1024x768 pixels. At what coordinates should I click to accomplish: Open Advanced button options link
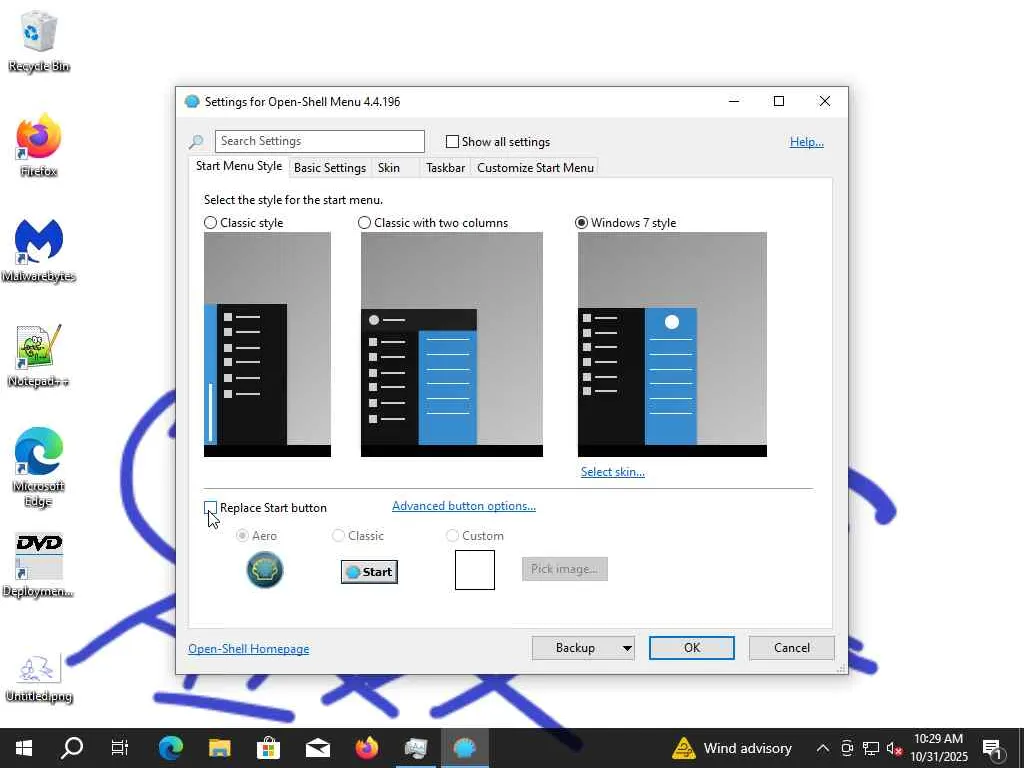pos(464,506)
